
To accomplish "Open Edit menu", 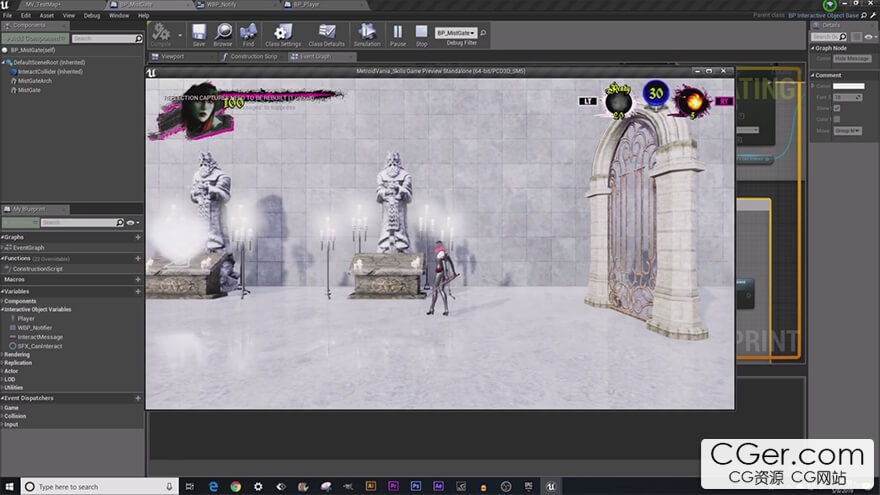I will [x=26, y=16].
